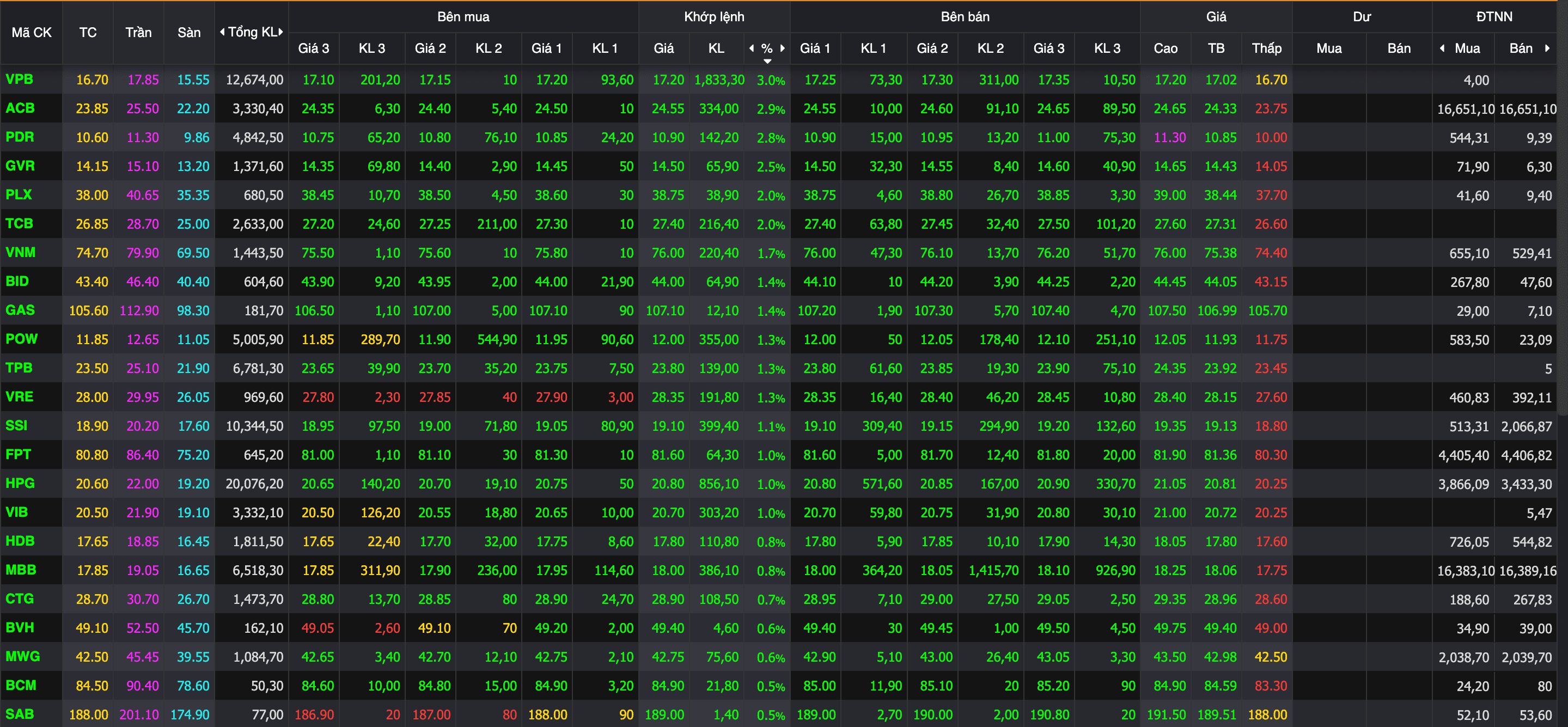
Task: Sort by Trần ceiling price header
Action: click(138, 32)
